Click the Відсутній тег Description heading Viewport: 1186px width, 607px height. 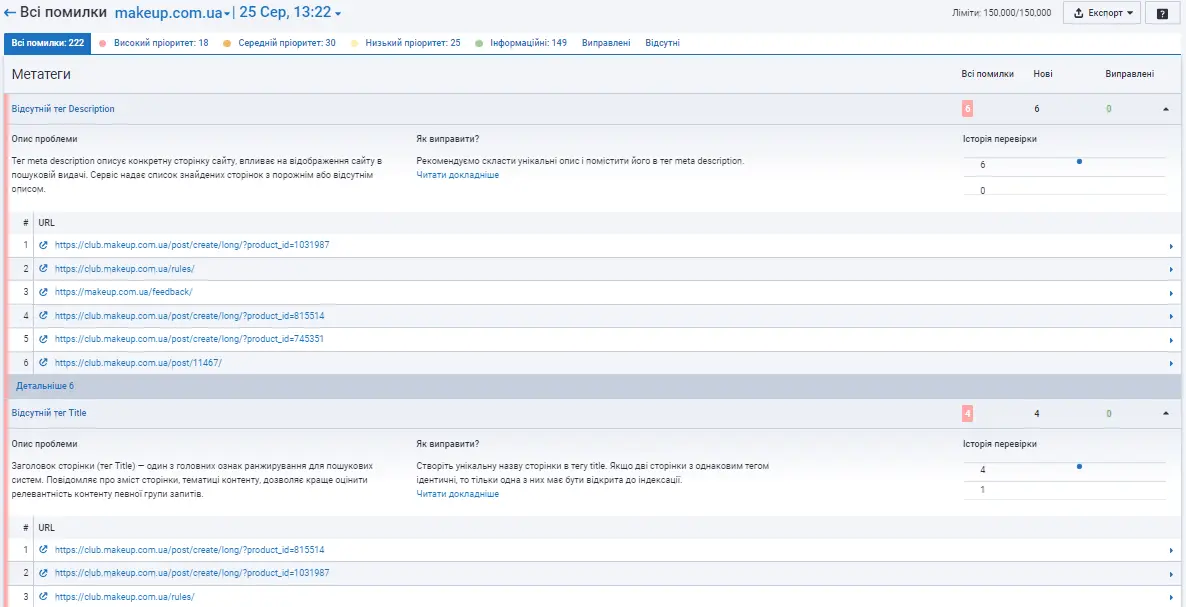[x=63, y=109]
